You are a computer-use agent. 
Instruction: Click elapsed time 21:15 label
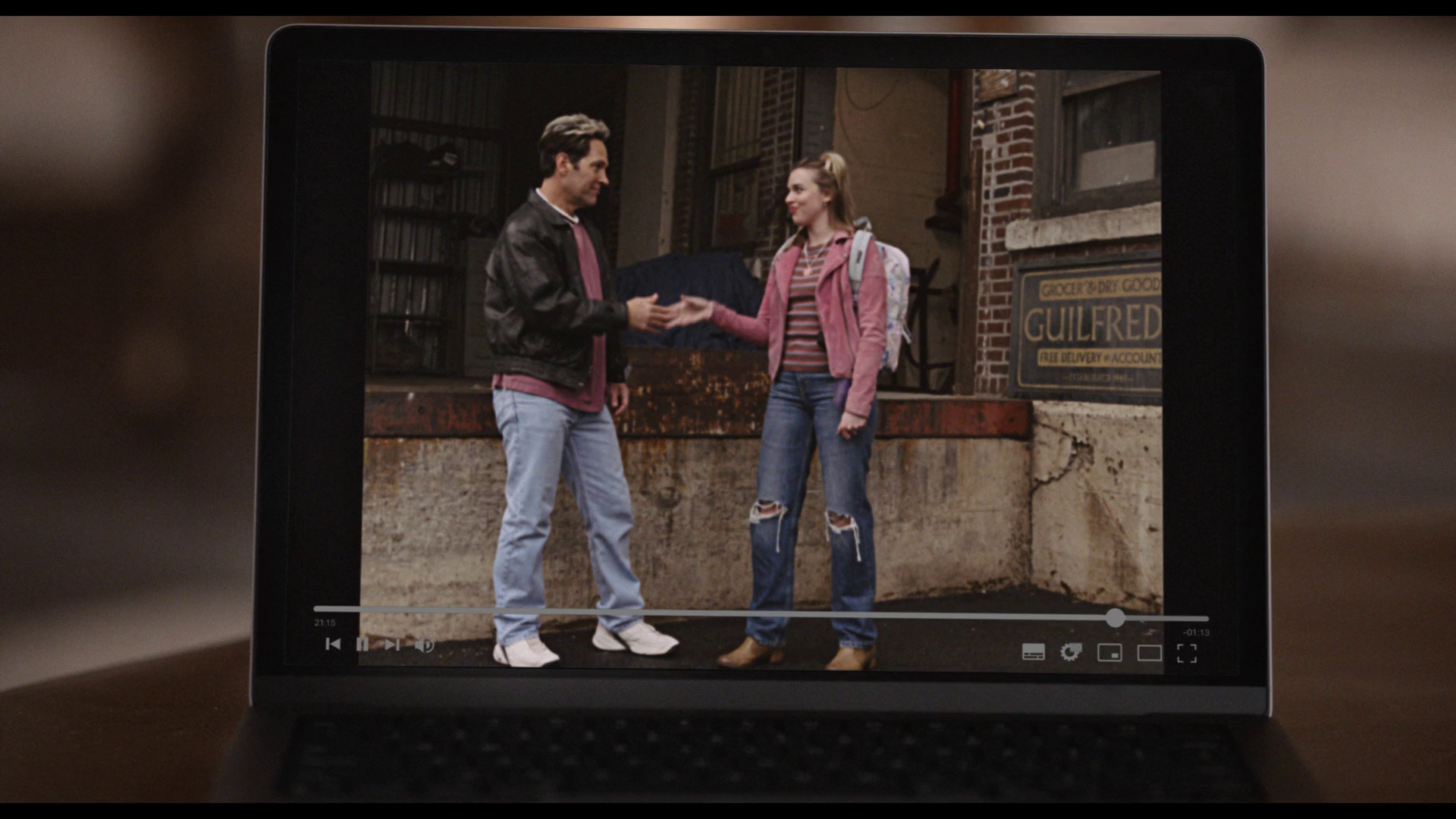(x=325, y=623)
